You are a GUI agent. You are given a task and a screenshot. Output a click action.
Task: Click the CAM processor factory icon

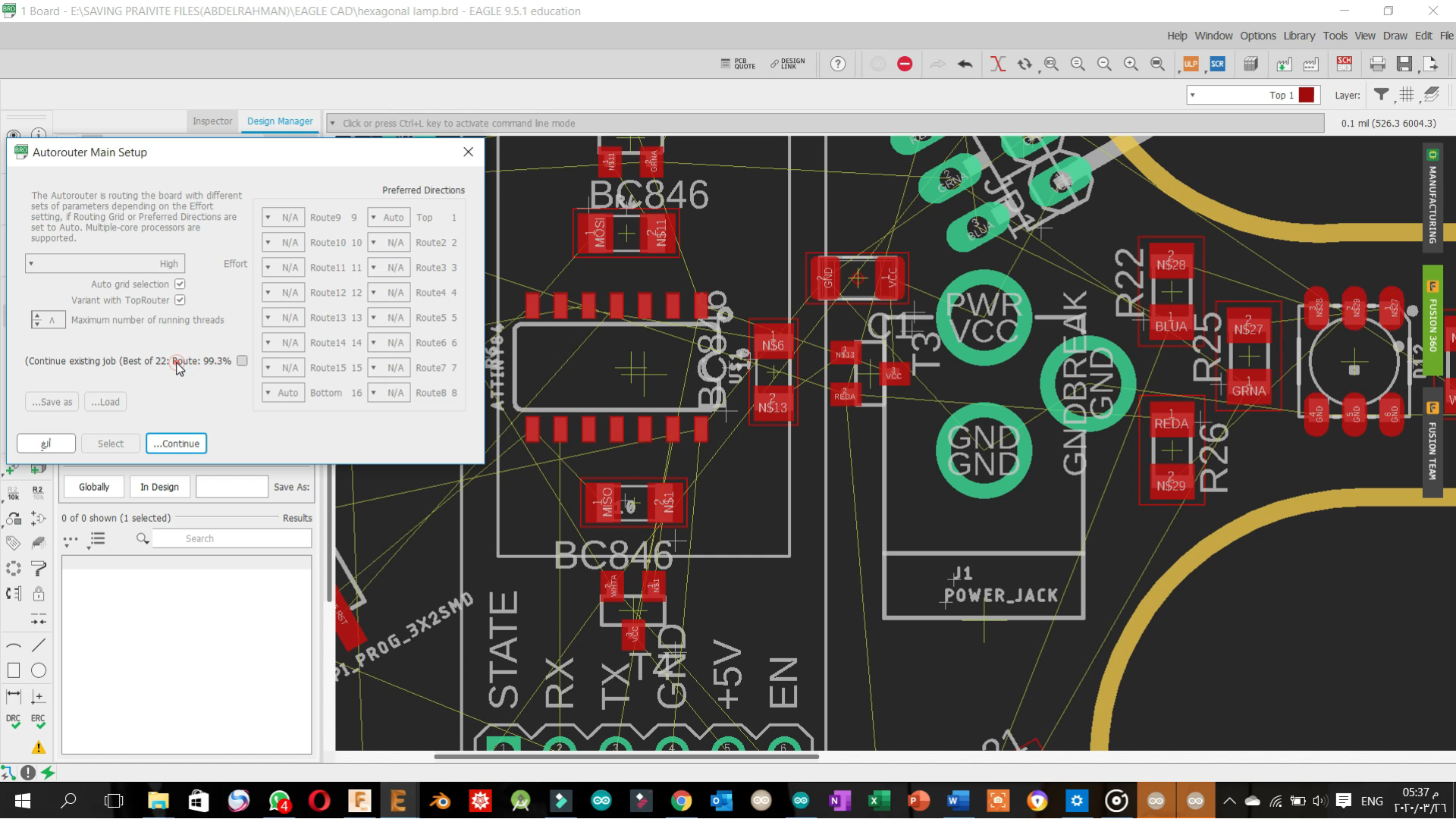coord(1310,64)
